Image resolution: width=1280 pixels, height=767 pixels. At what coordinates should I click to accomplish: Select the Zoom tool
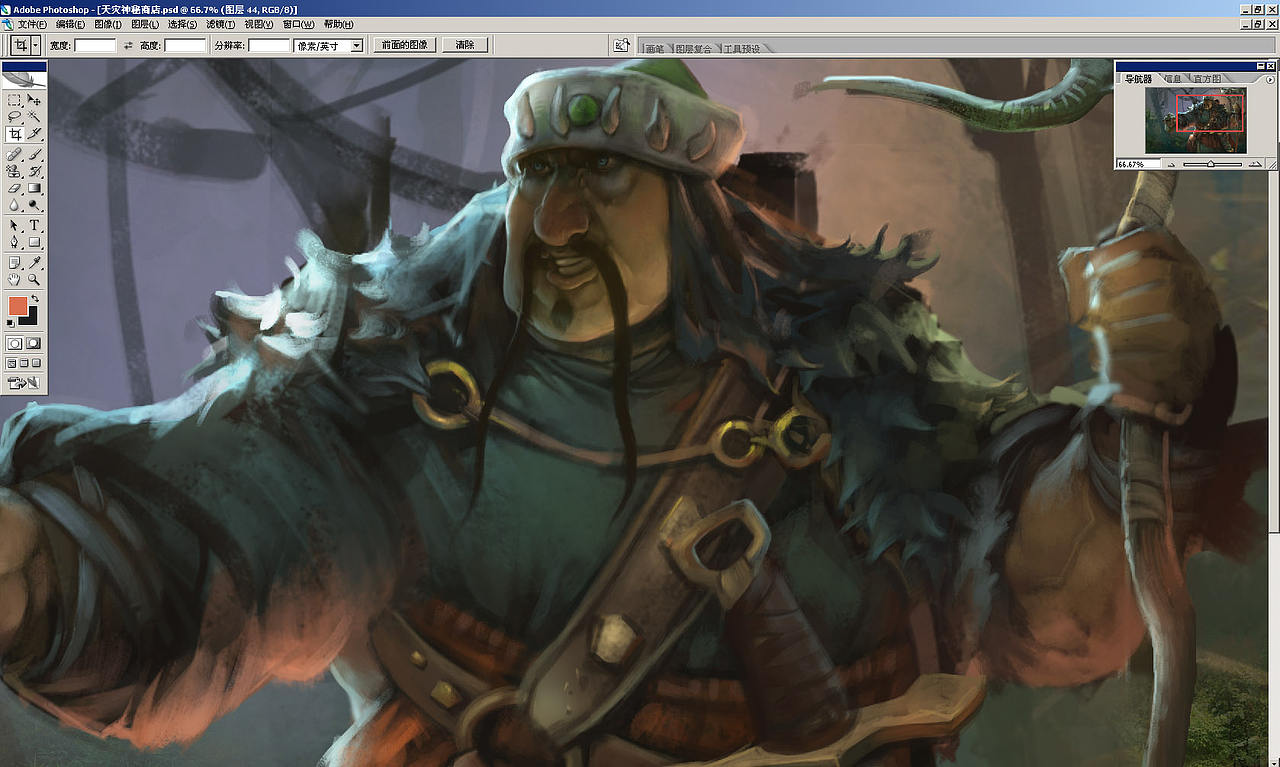click(x=34, y=280)
